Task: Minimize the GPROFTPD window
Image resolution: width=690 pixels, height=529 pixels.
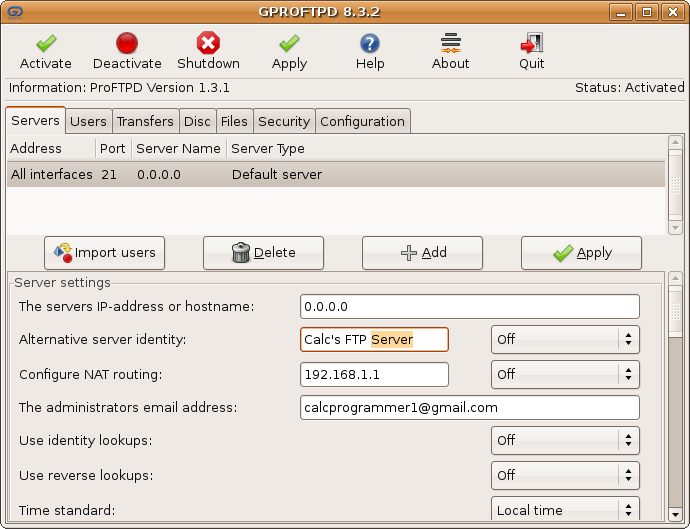Action: tap(620, 12)
